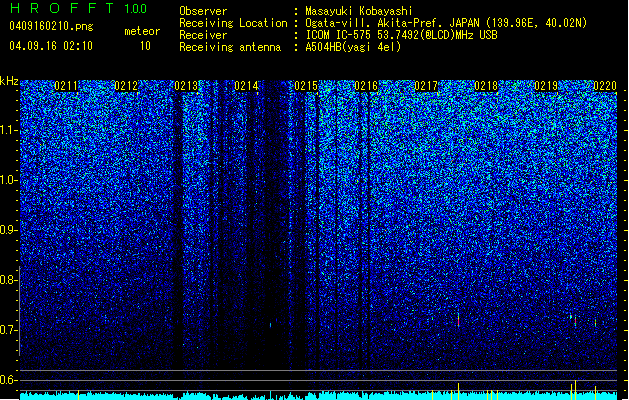This screenshot has width=629, height=400.
Task: Click the Receiver field label
Action: click(203, 35)
